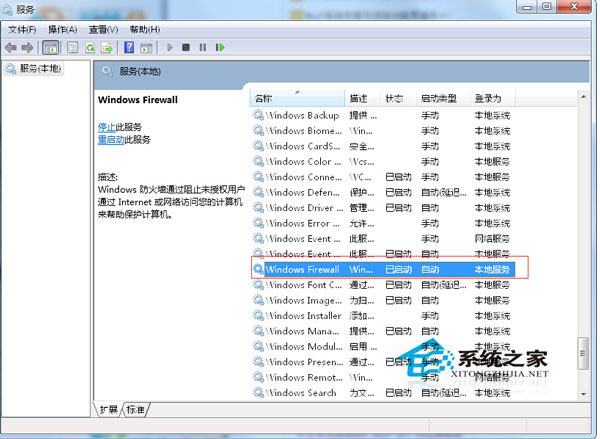This screenshot has height=439, width=600.
Task: Click the Refresh toolbar icon
Action: pyautogui.click(x=90, y=48)
